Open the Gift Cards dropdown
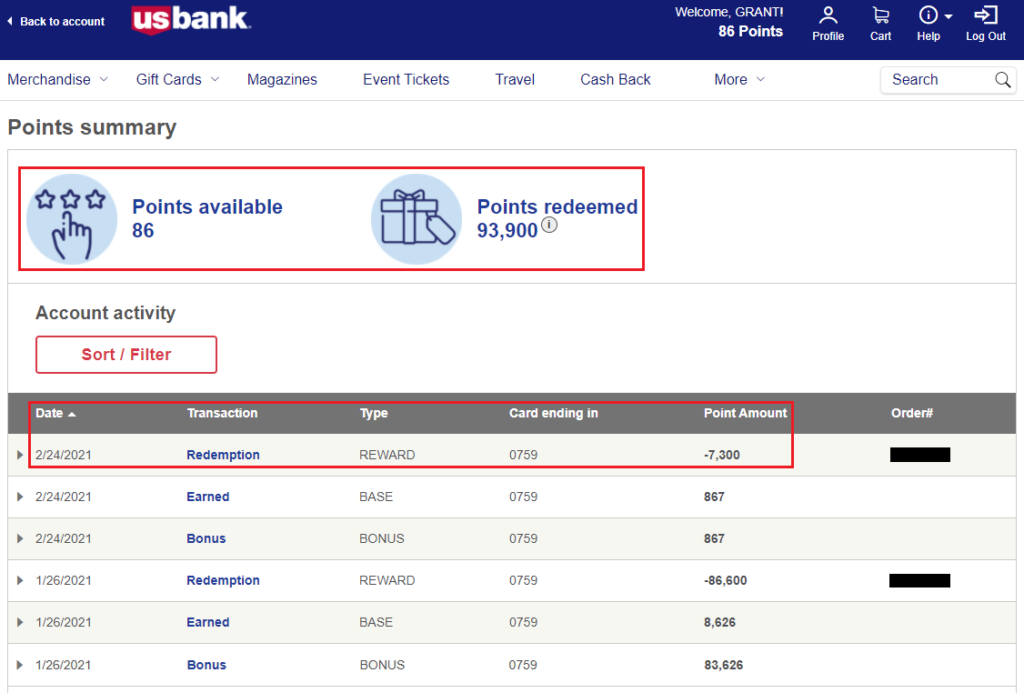 176,79
